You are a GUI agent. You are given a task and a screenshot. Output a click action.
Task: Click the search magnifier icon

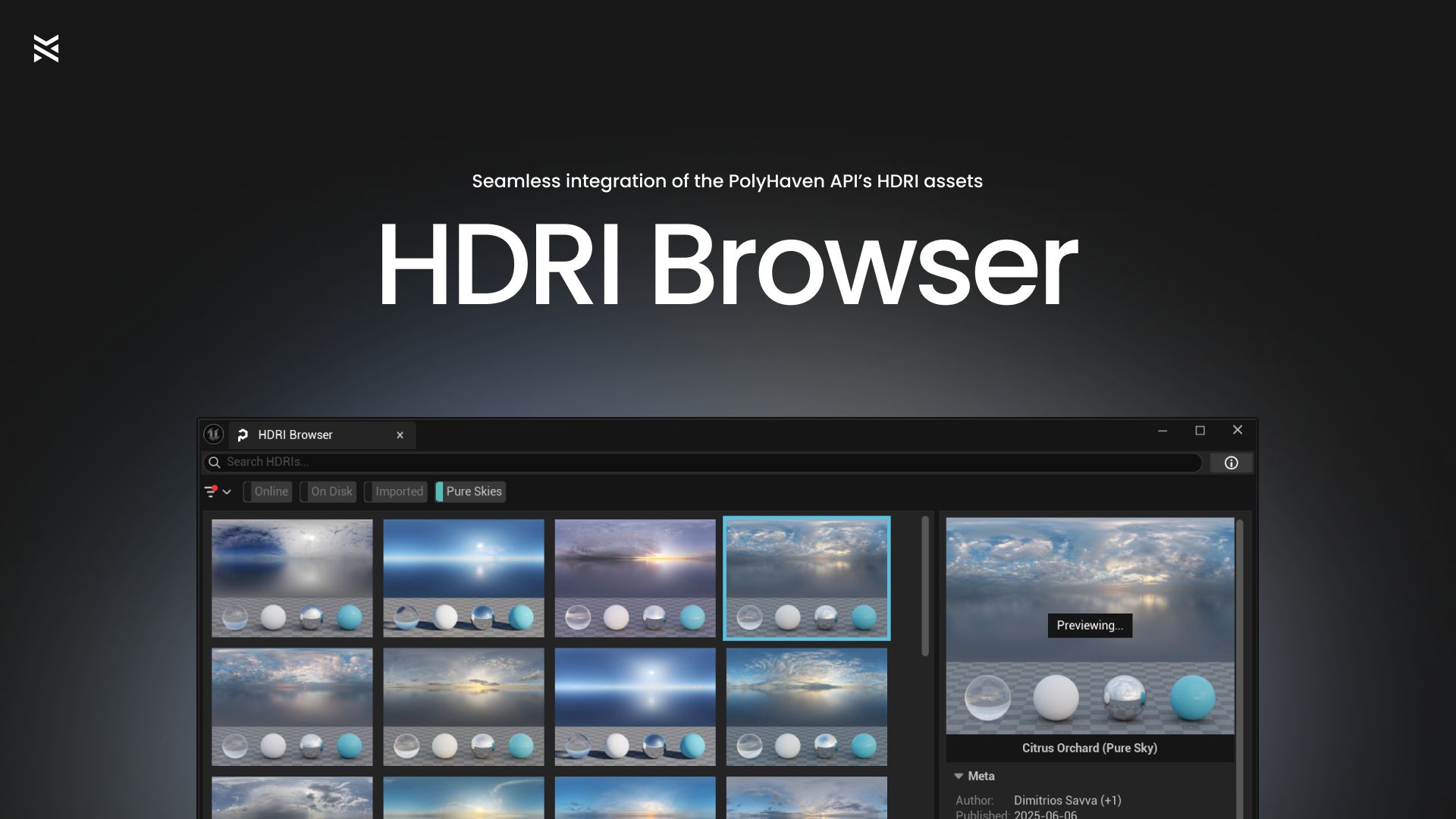pyautogui.click(x=215, y=463)
